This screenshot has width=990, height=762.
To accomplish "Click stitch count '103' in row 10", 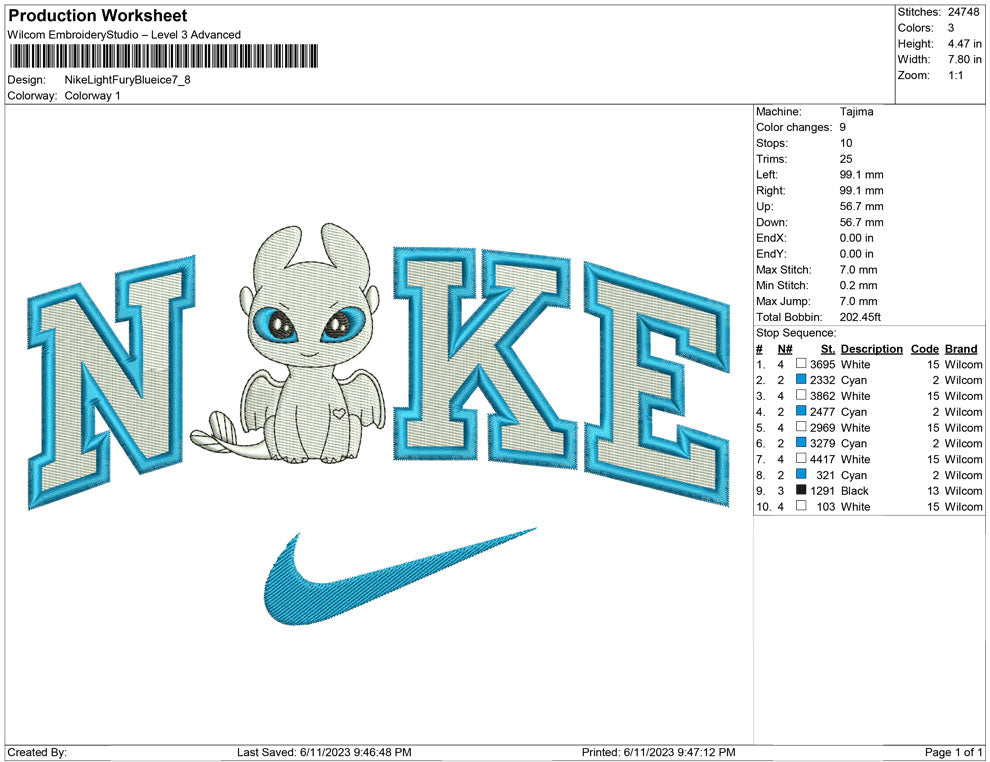I will (826, 506).
